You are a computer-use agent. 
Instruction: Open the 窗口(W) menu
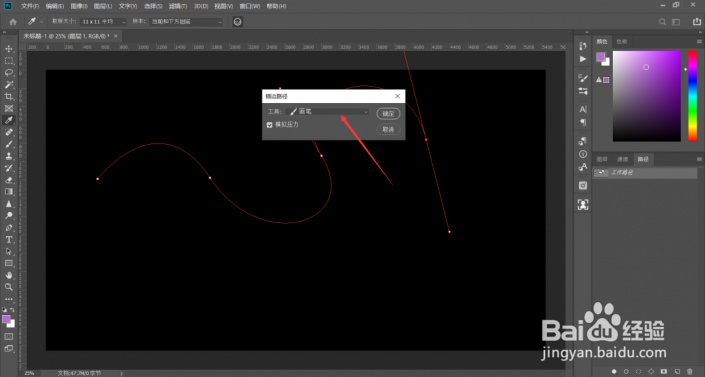250,6
